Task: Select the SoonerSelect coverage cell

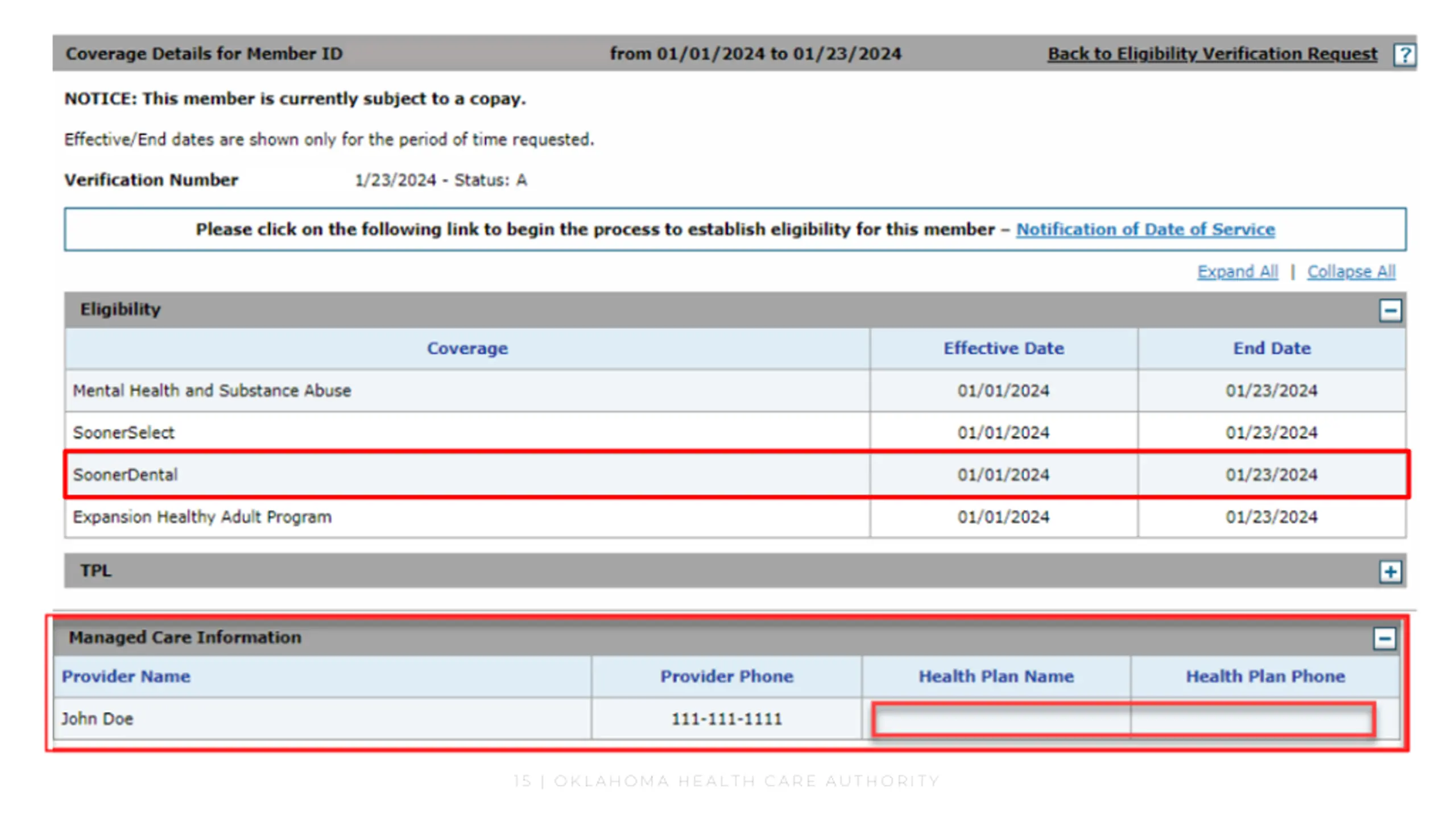Action: 467,432
